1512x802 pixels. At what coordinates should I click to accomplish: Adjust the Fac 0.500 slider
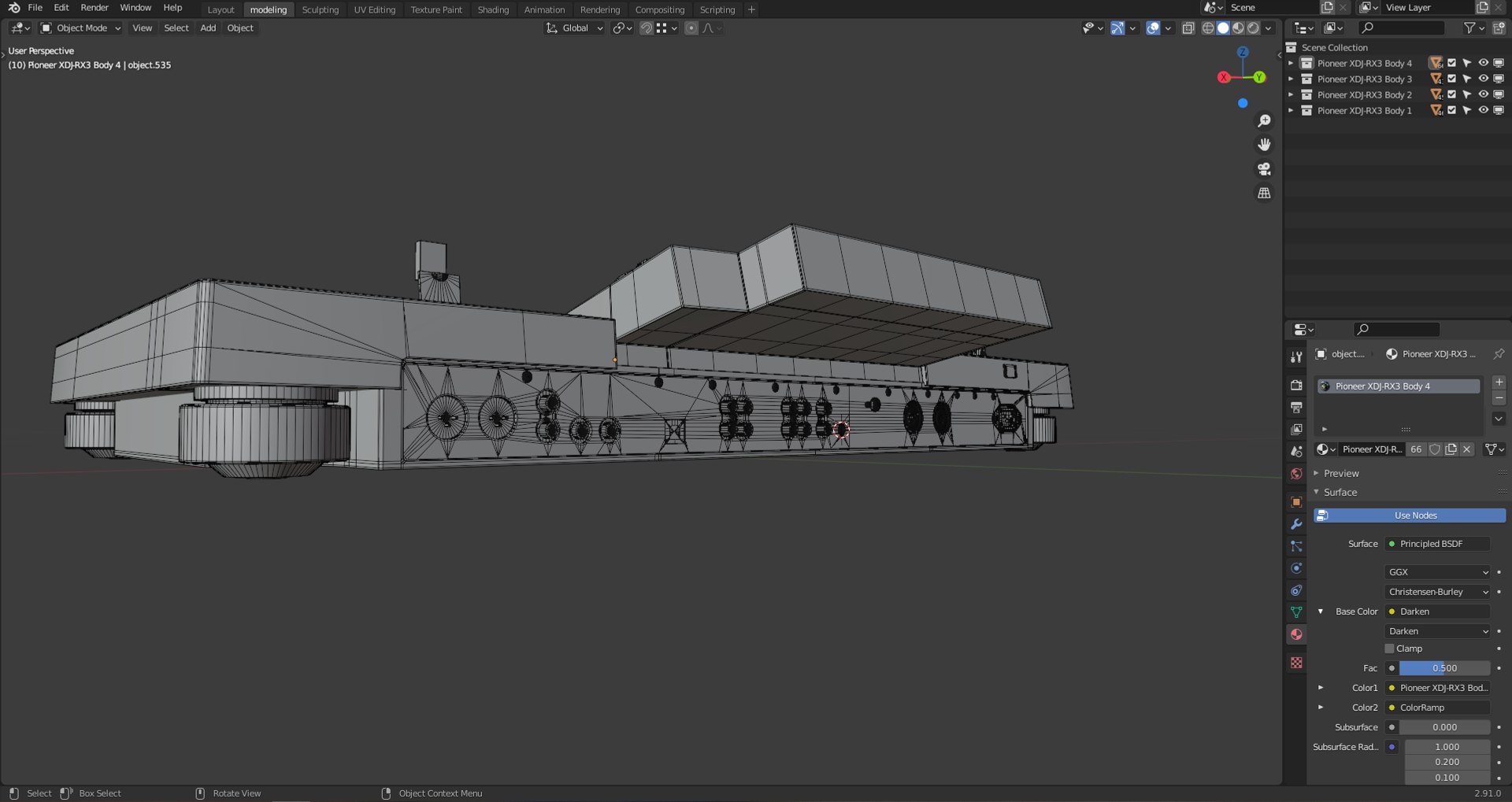1444,668
